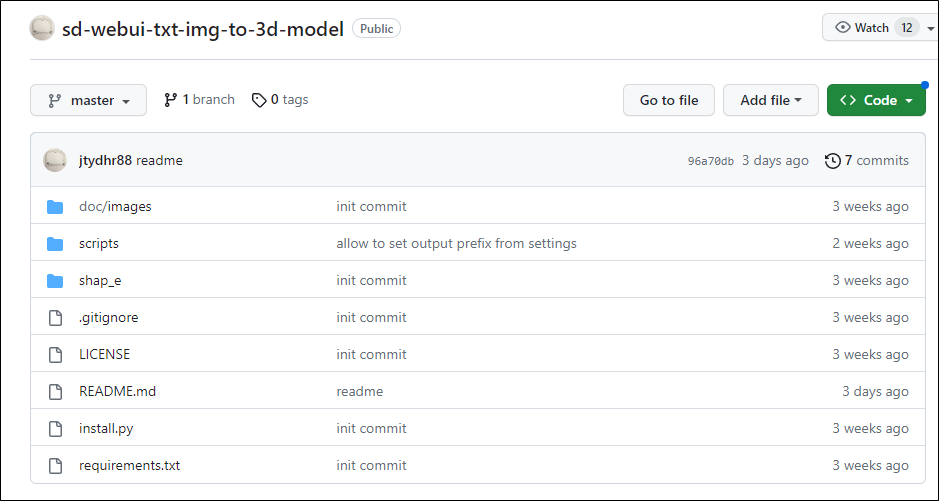Open commit hash 96a70db
This screenshot has width=939, height=501.
[x=710, y=161]
